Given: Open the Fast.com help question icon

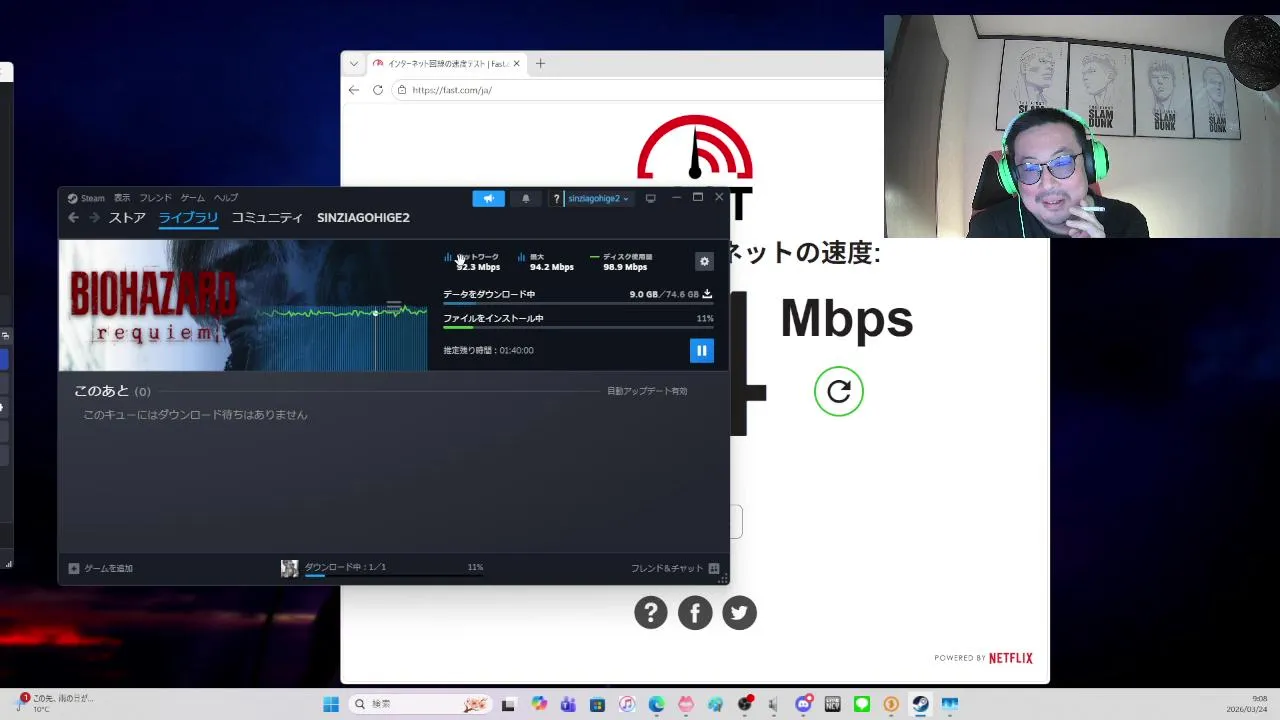Looking at the screenshot, I should tap(650, 613).
